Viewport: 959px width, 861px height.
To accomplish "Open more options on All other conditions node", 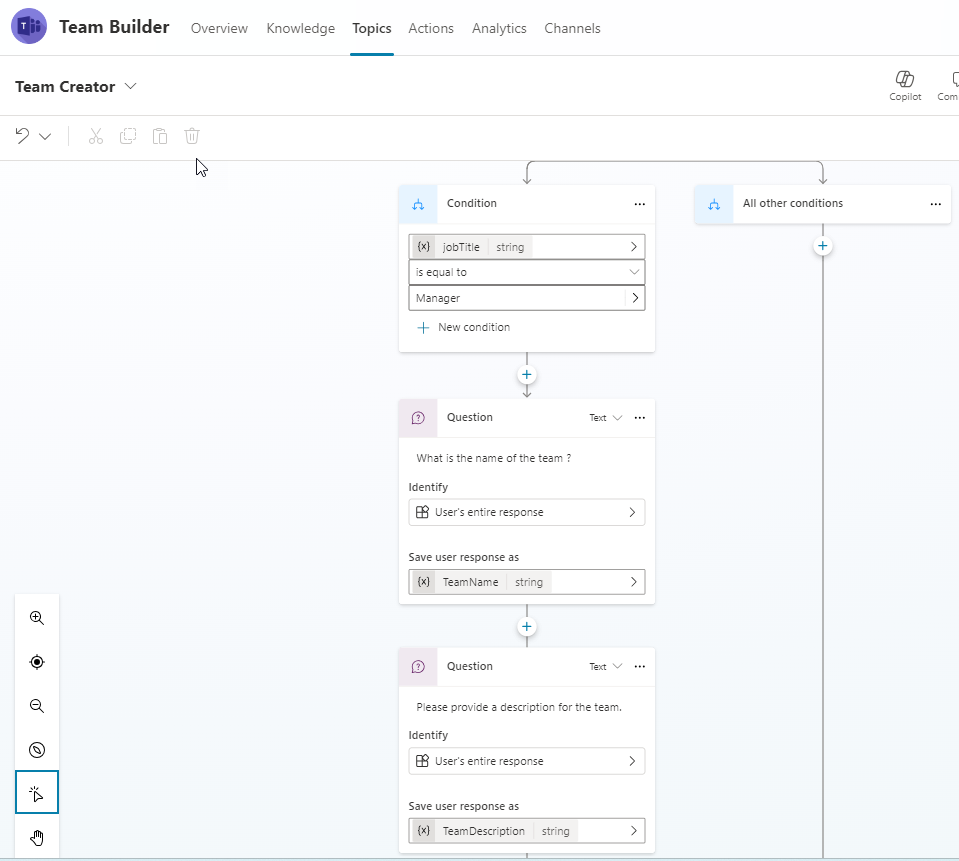I will pos(935,203).
